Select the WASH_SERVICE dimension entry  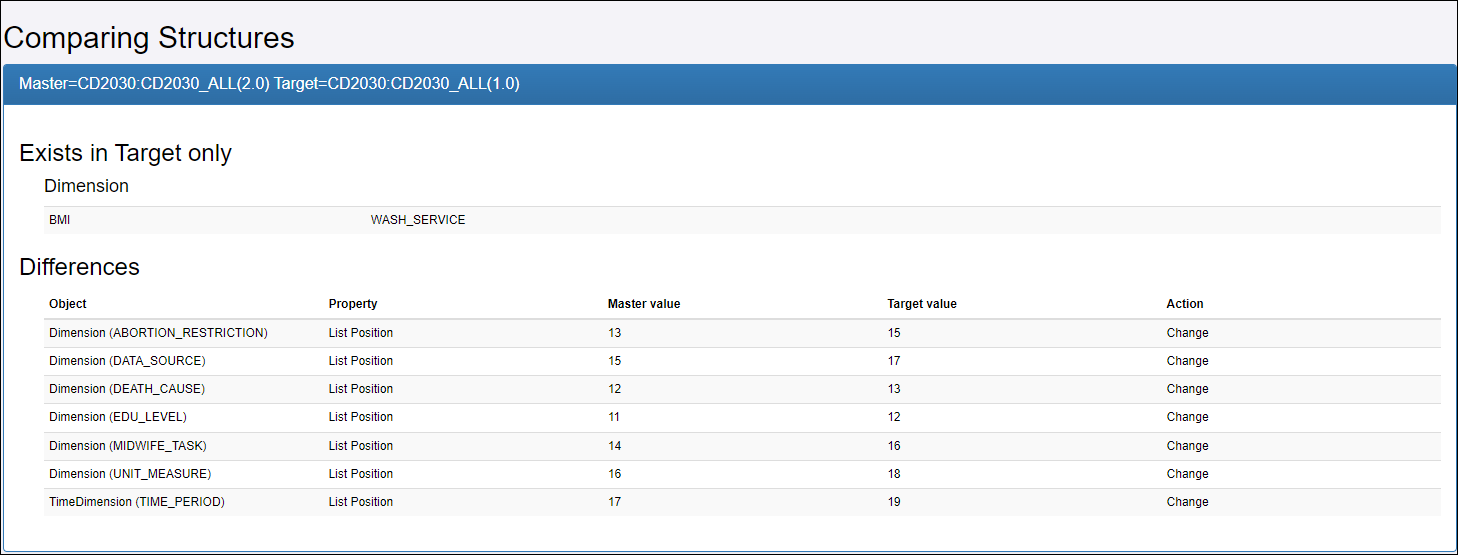click(x=418, y=220)
